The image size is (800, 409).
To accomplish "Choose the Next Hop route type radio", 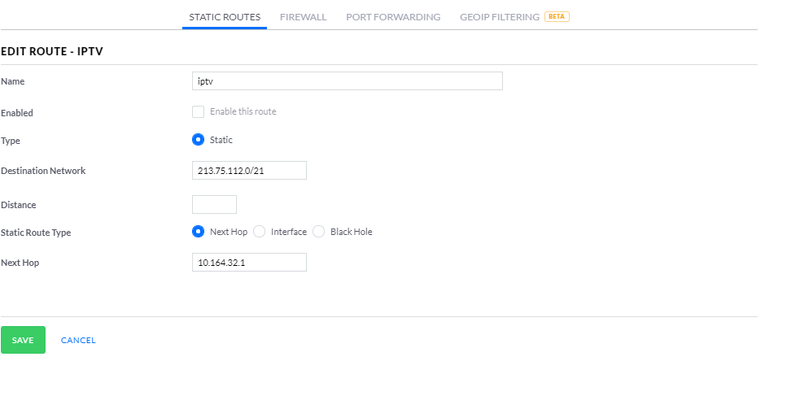I will pos(198,232).
